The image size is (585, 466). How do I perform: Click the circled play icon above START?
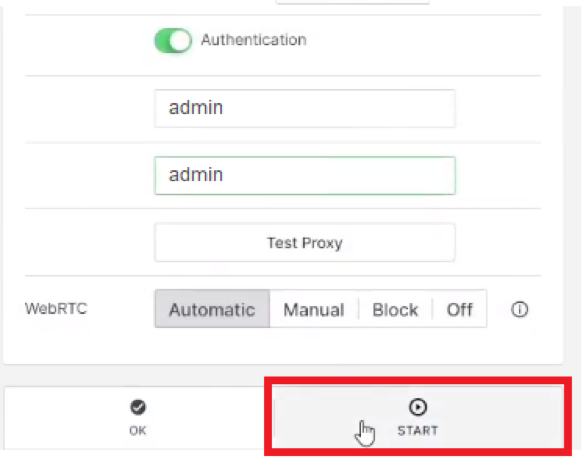[417, 407]
